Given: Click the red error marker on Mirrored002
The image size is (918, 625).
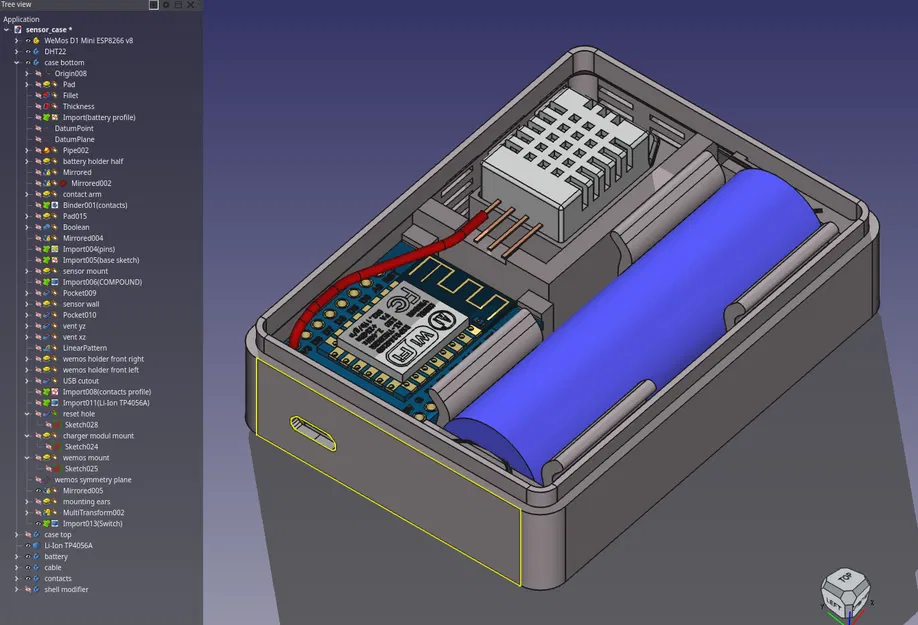Looking at the screenshot, I should pyautogui.click(x=63, y=183).
